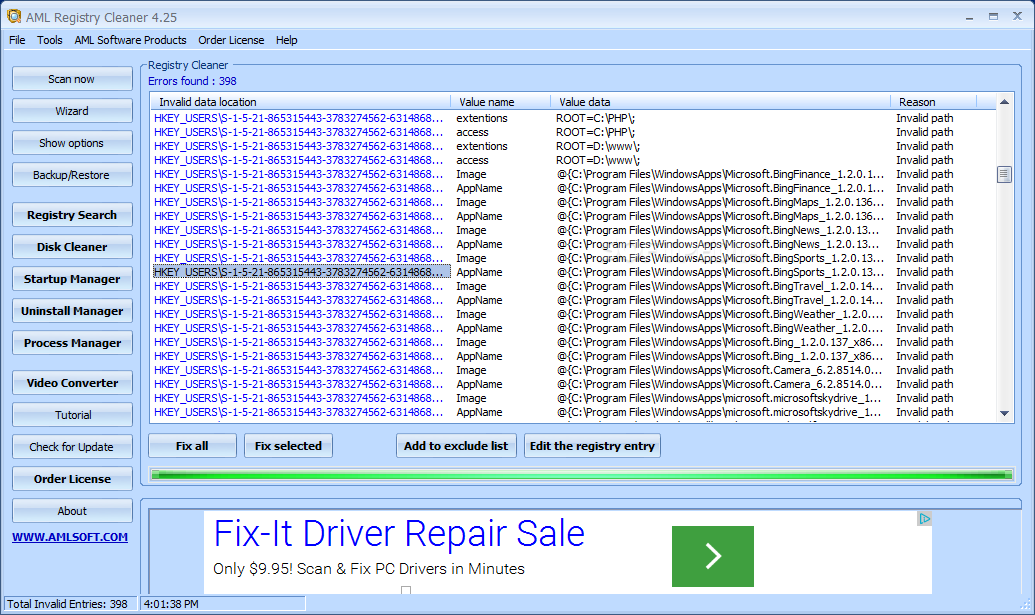
Task: Select the Microsoft.Camera Image row
Action: coord(573,370)
